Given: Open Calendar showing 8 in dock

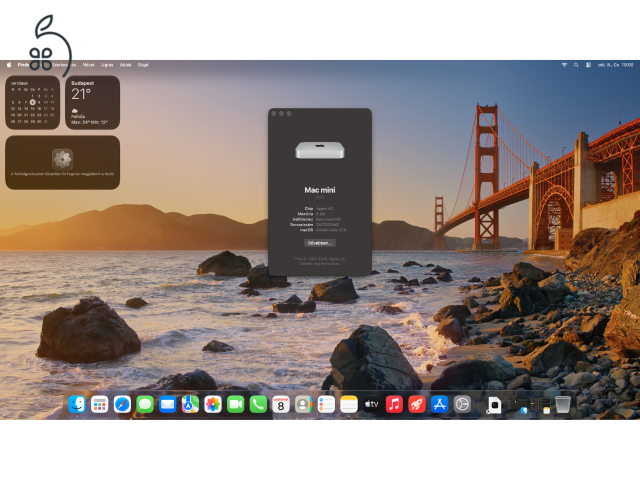Looking at the screenshot, I should pyautogui.click(x=281, y=404).
